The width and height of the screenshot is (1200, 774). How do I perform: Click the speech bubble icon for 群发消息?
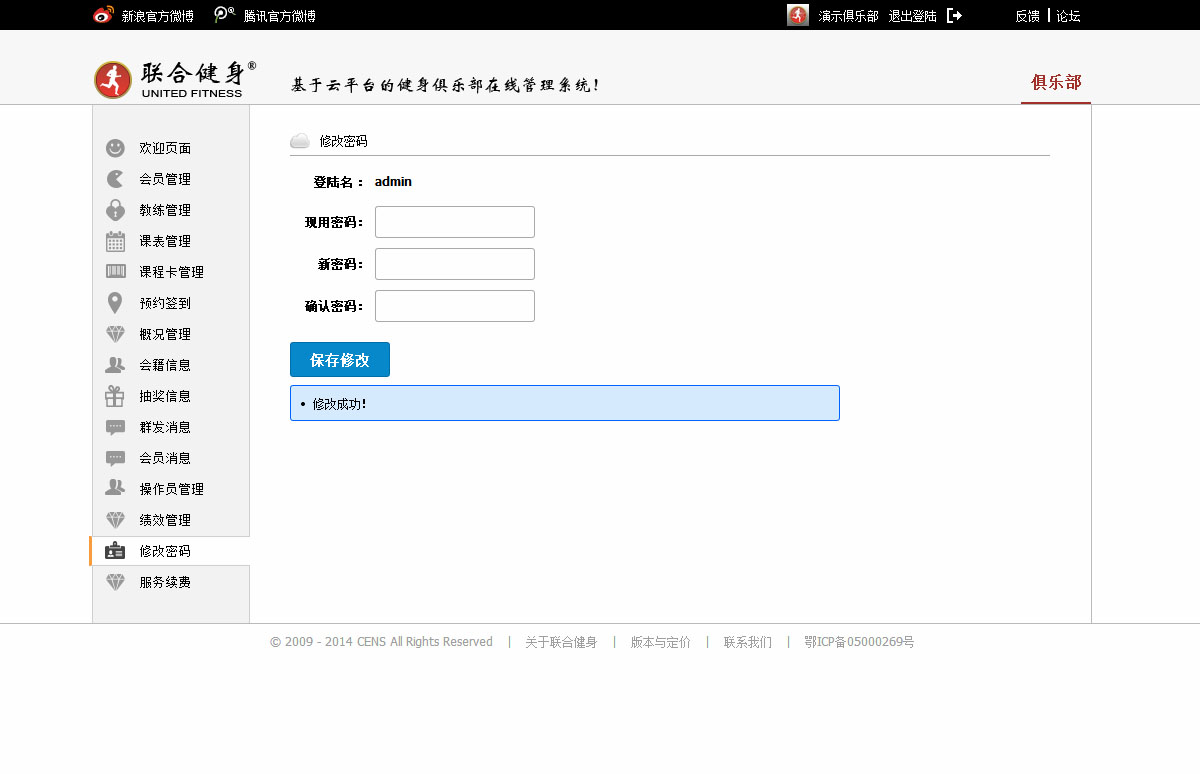[115, 427]
